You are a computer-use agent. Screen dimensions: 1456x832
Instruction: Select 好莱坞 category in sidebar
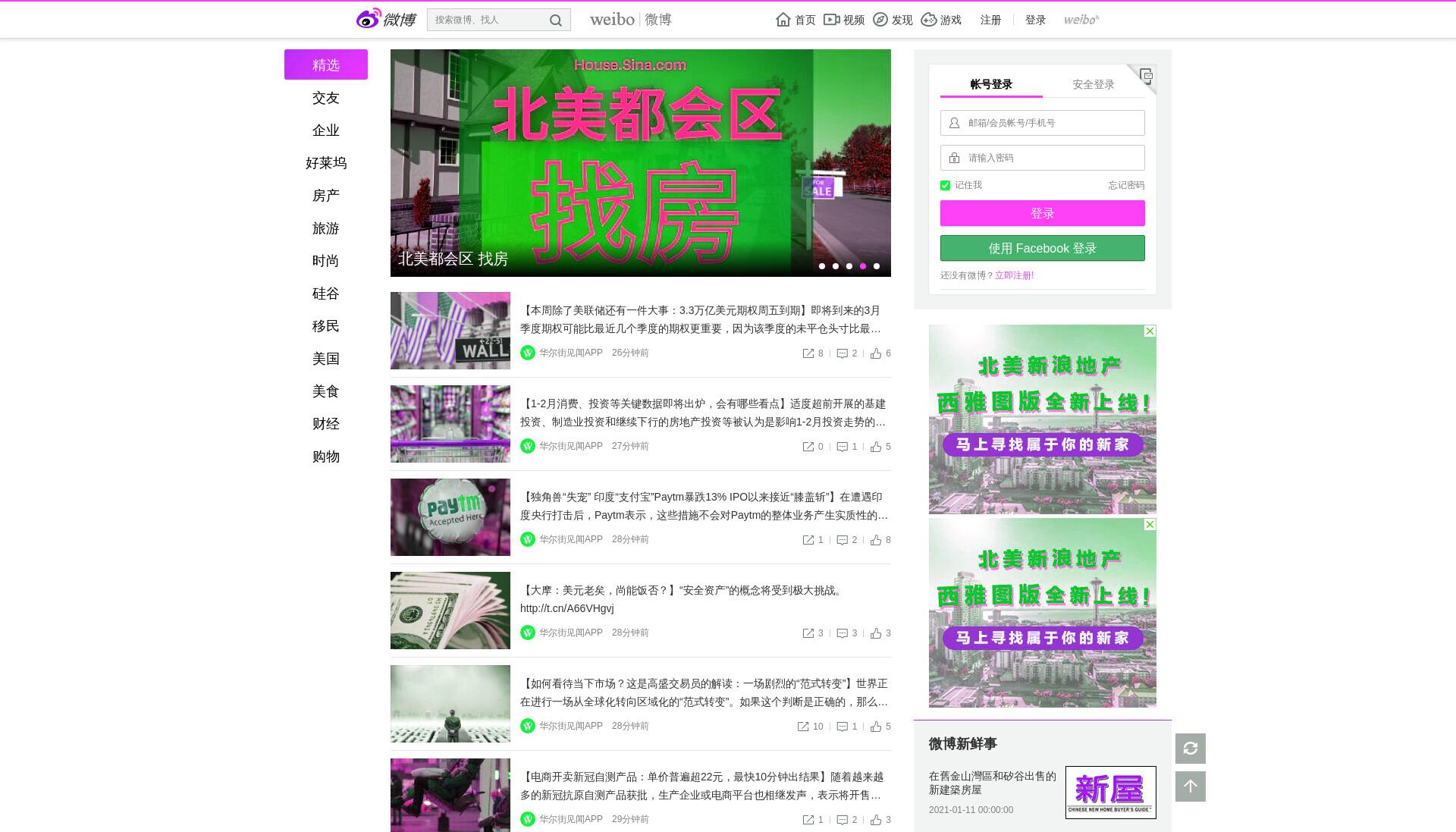pos(326,163)
